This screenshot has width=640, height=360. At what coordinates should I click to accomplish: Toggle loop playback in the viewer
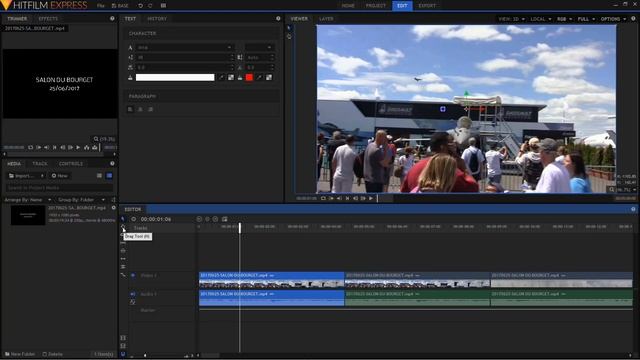(x=323, y=198)
